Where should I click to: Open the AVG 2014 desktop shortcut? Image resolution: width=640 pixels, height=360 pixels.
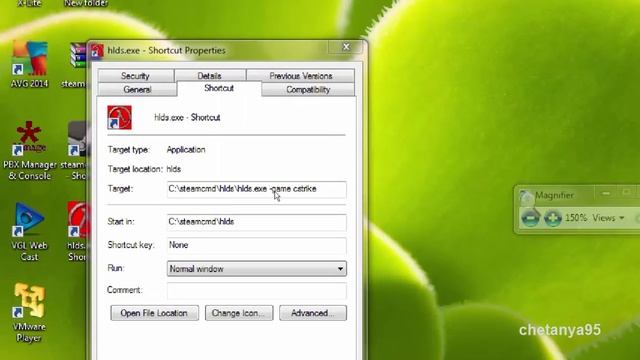[29, 64]
